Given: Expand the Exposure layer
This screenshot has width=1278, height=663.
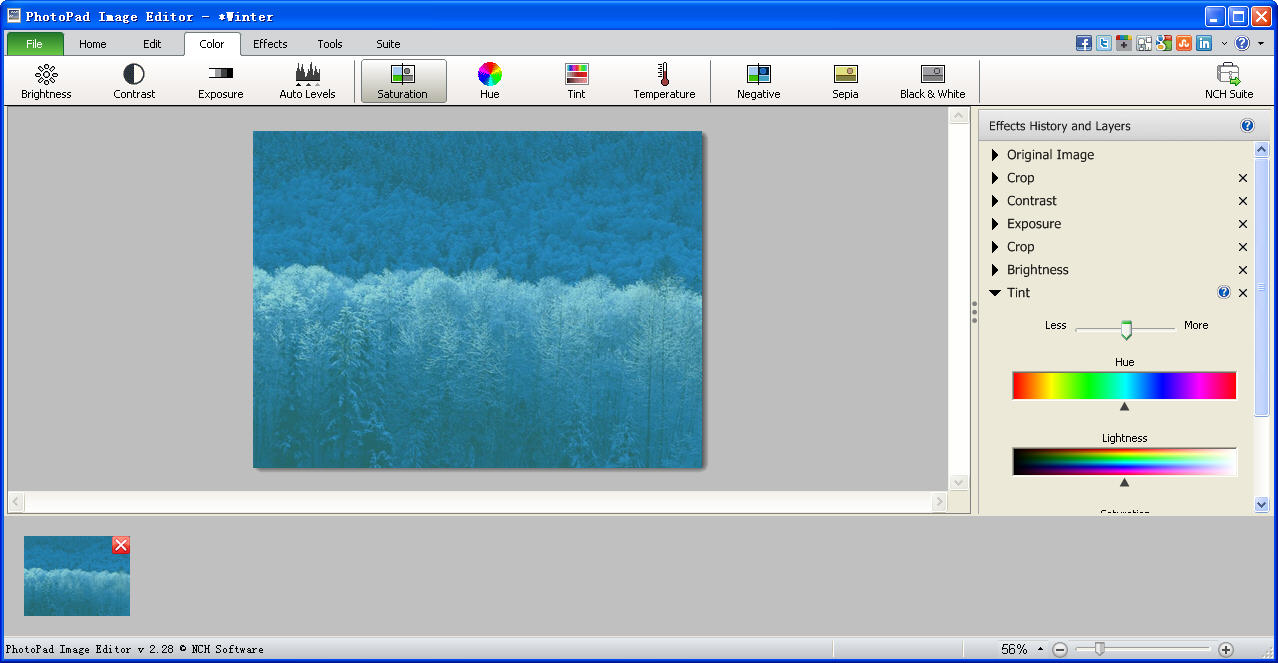Looking at the screenshot, I should (x=995, y=224).
